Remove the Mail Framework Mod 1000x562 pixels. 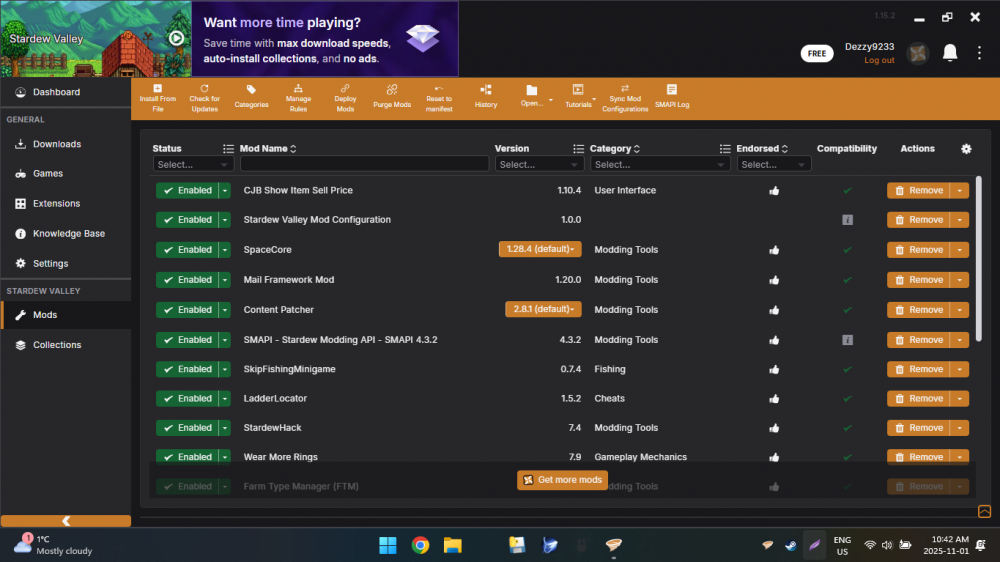pos(918,280)
